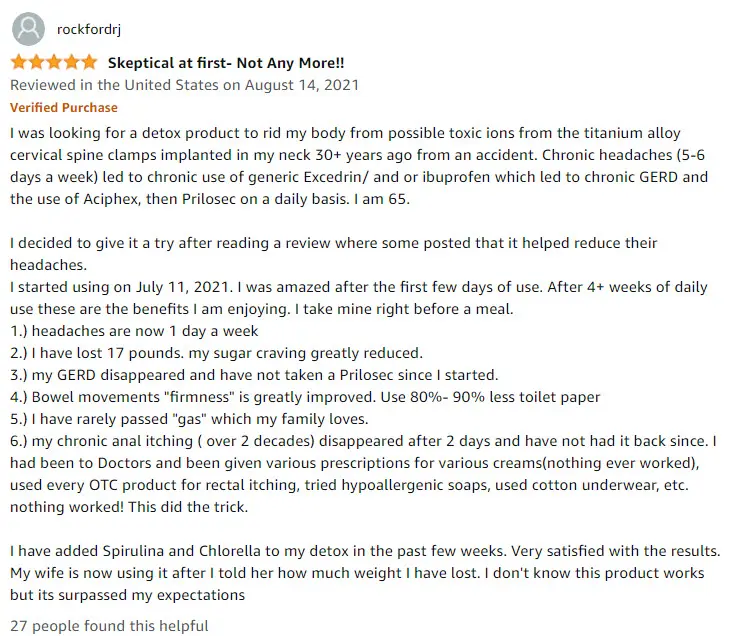
Task: Click the fourth orange rating star
Action: tap(71, 62)
